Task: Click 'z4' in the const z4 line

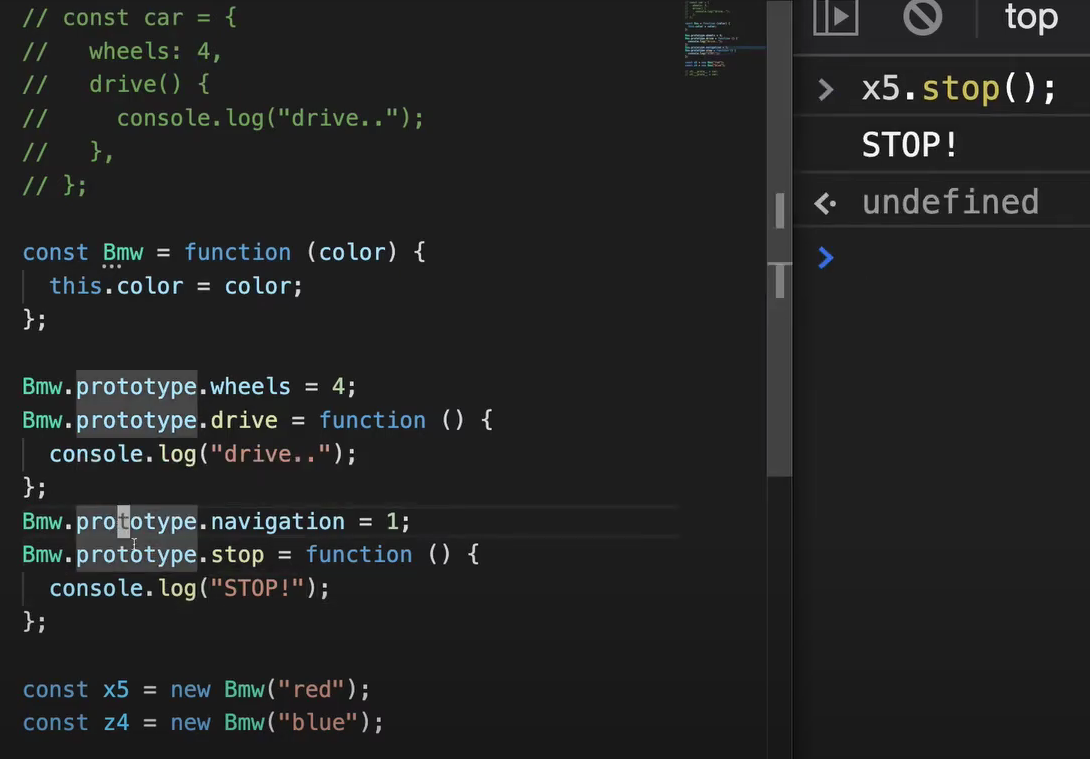Action: pyautogui.click(x=116, y=723)
